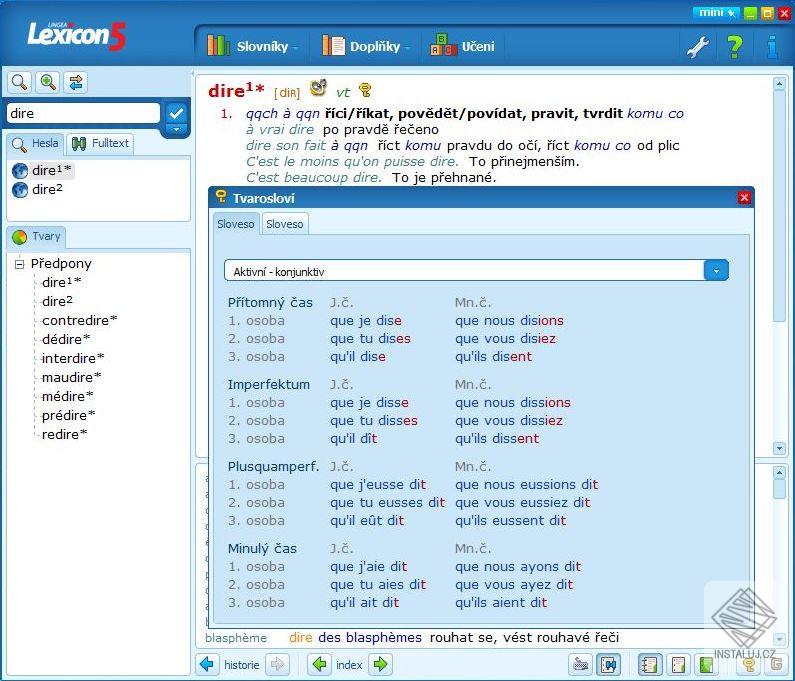Viewport: 795px width, 681px height.
Task: Toggle the structured notebook view icon
Action: click(650, 664)
